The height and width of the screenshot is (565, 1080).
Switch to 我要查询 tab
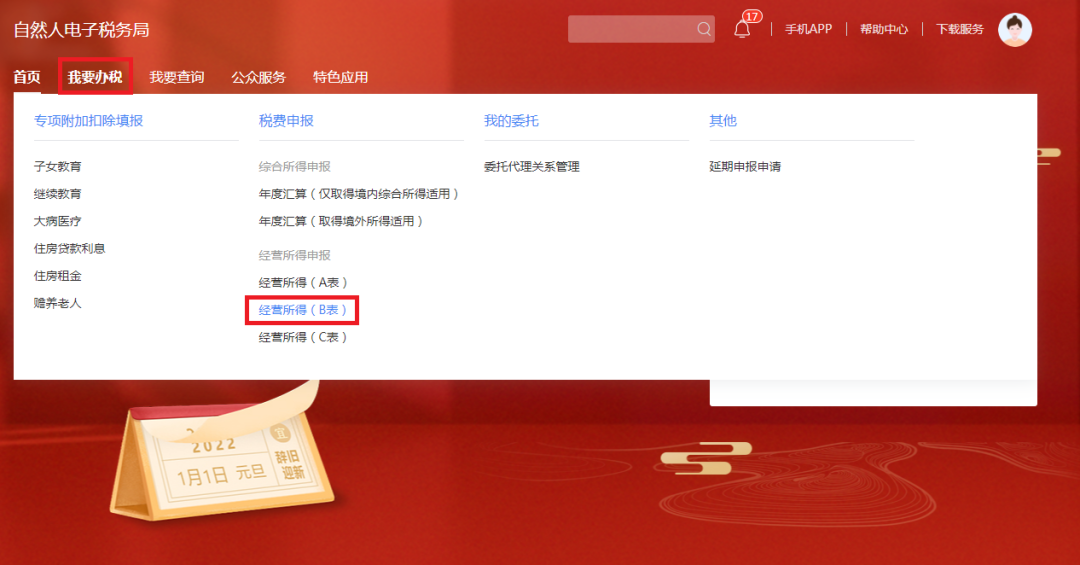(x=177, y=77)
